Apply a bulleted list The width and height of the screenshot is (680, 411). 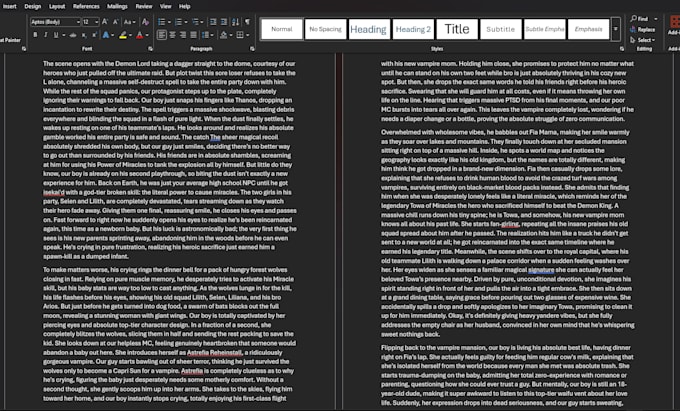coord(162,22)
